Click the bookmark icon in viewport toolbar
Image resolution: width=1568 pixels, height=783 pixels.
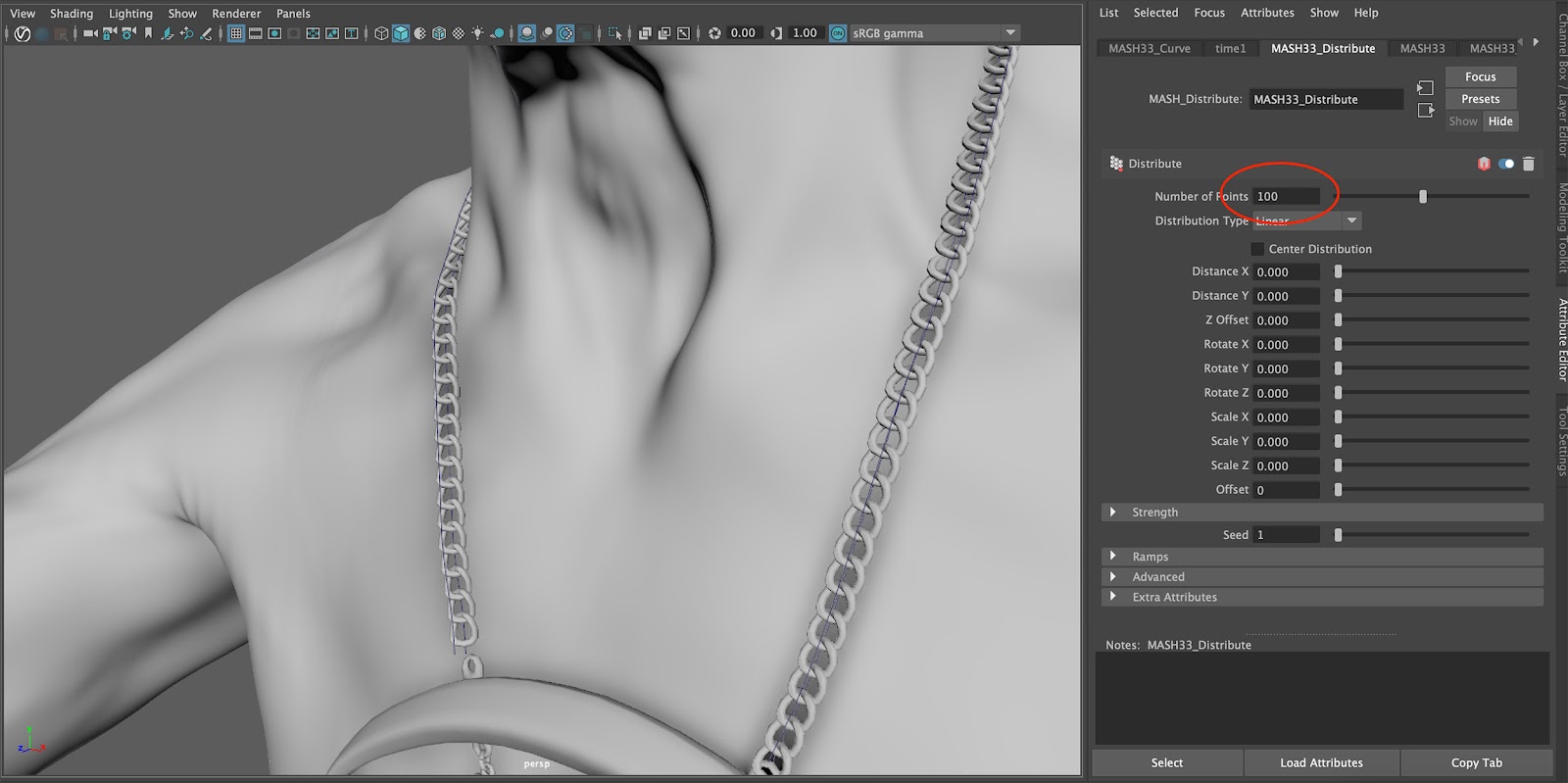click(x=148, y=33)
